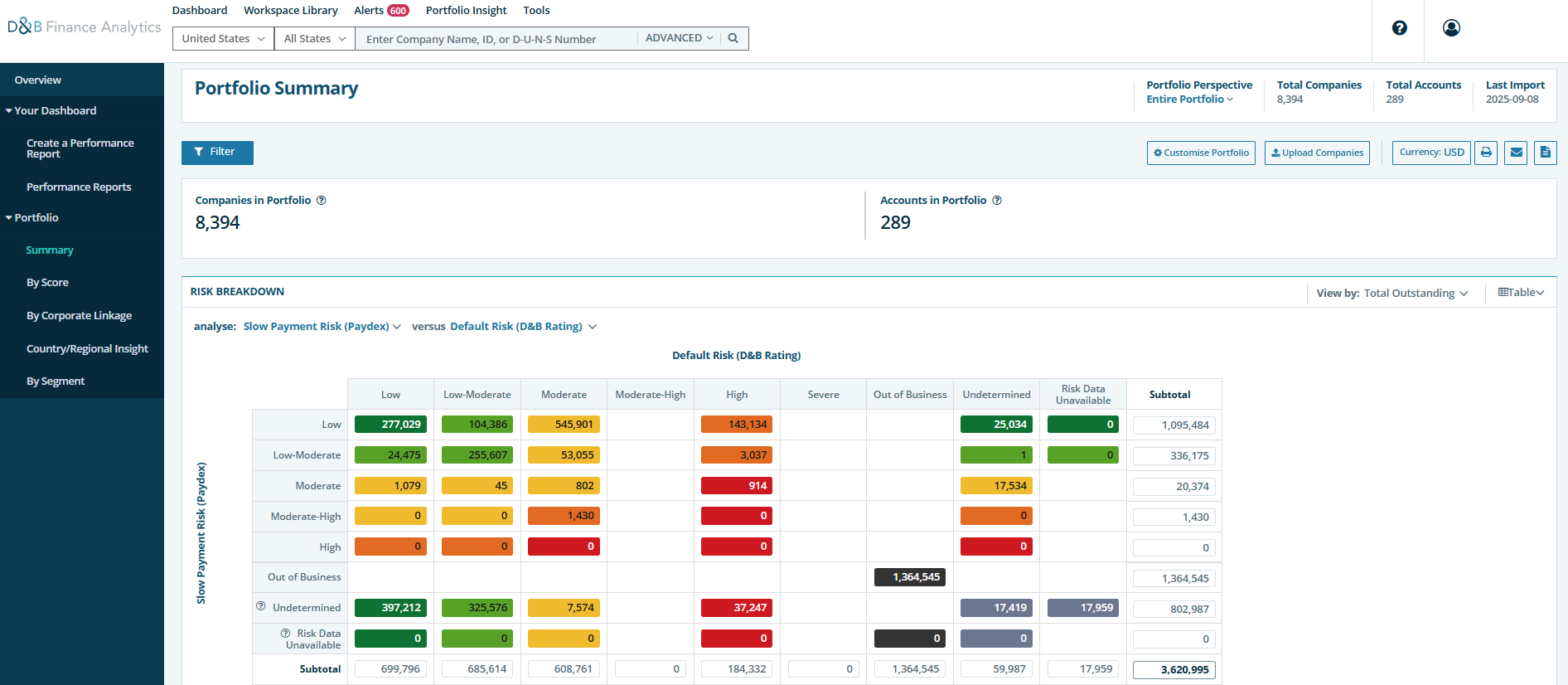Click the Upload Companies button
This screenshot has height=685, width=1568.
1316,153
